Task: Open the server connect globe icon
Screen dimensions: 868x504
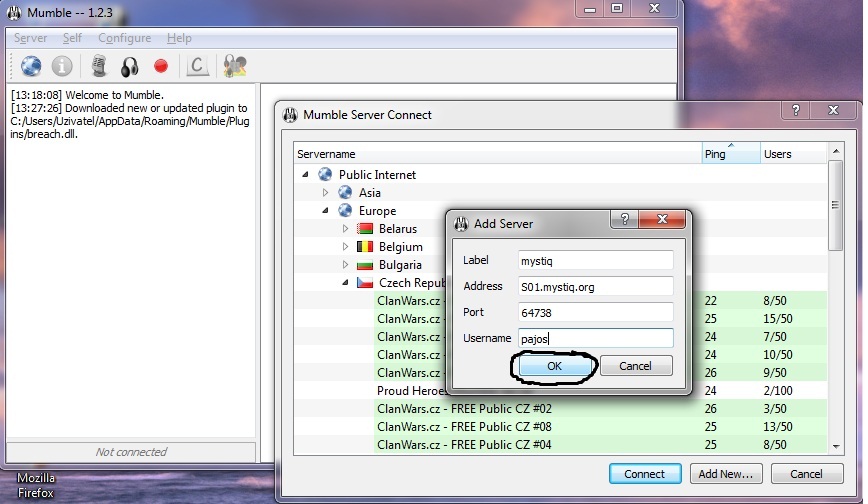Action: (x=31, y=66)
